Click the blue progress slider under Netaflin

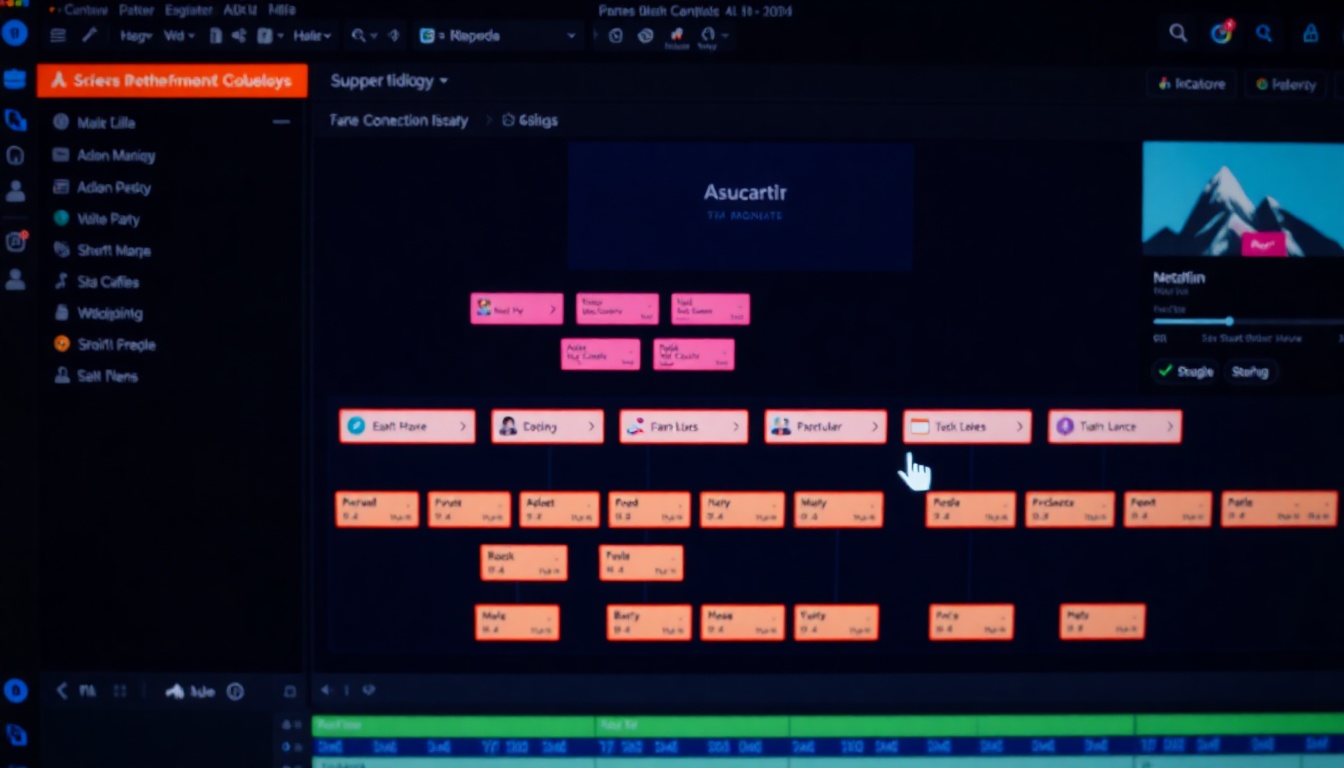1229,321
